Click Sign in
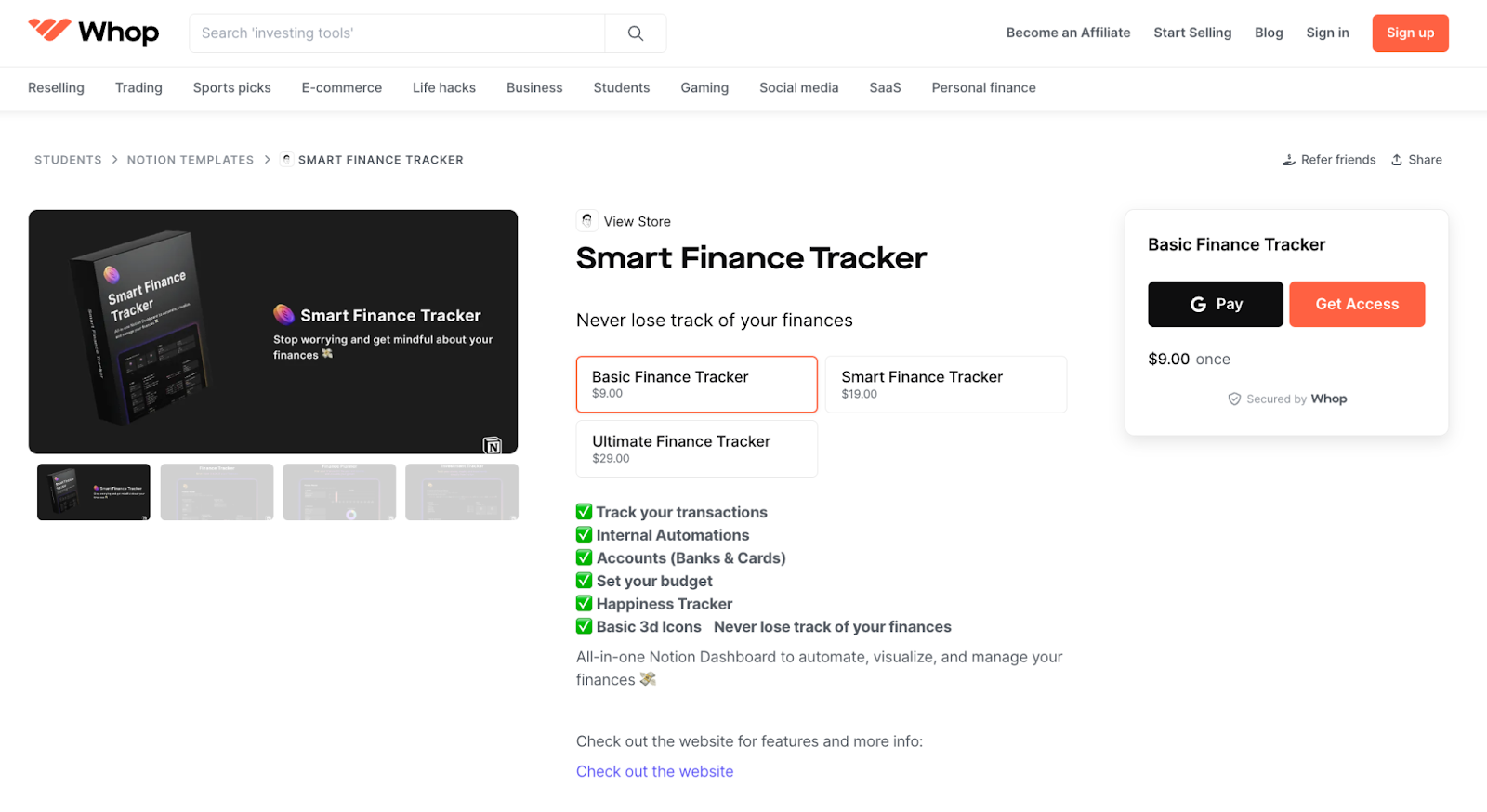The height and width of the screenshot is (812, 1487). 1327,33
